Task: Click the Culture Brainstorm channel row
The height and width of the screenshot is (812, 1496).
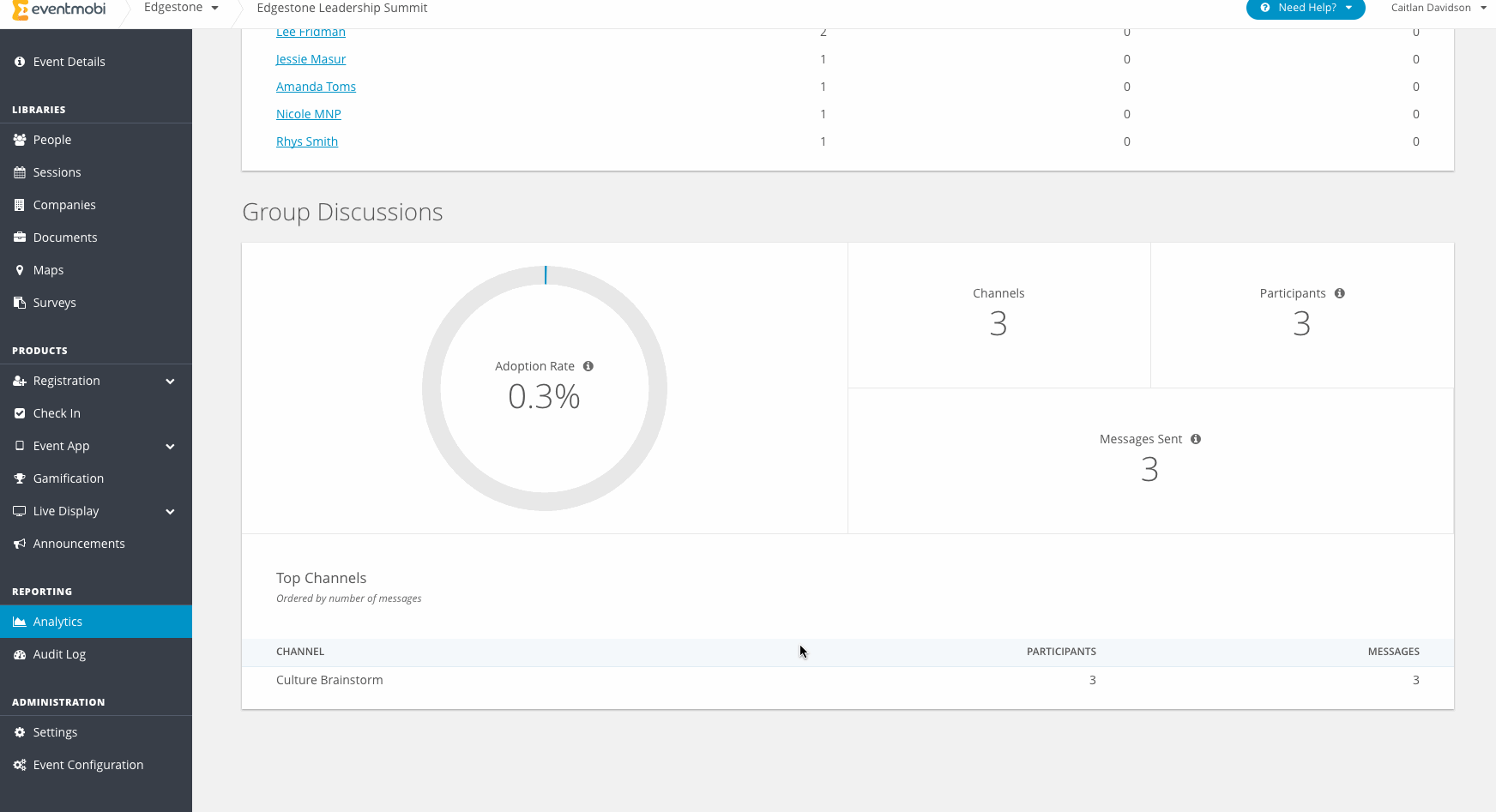Action: [x=848, y=680]
